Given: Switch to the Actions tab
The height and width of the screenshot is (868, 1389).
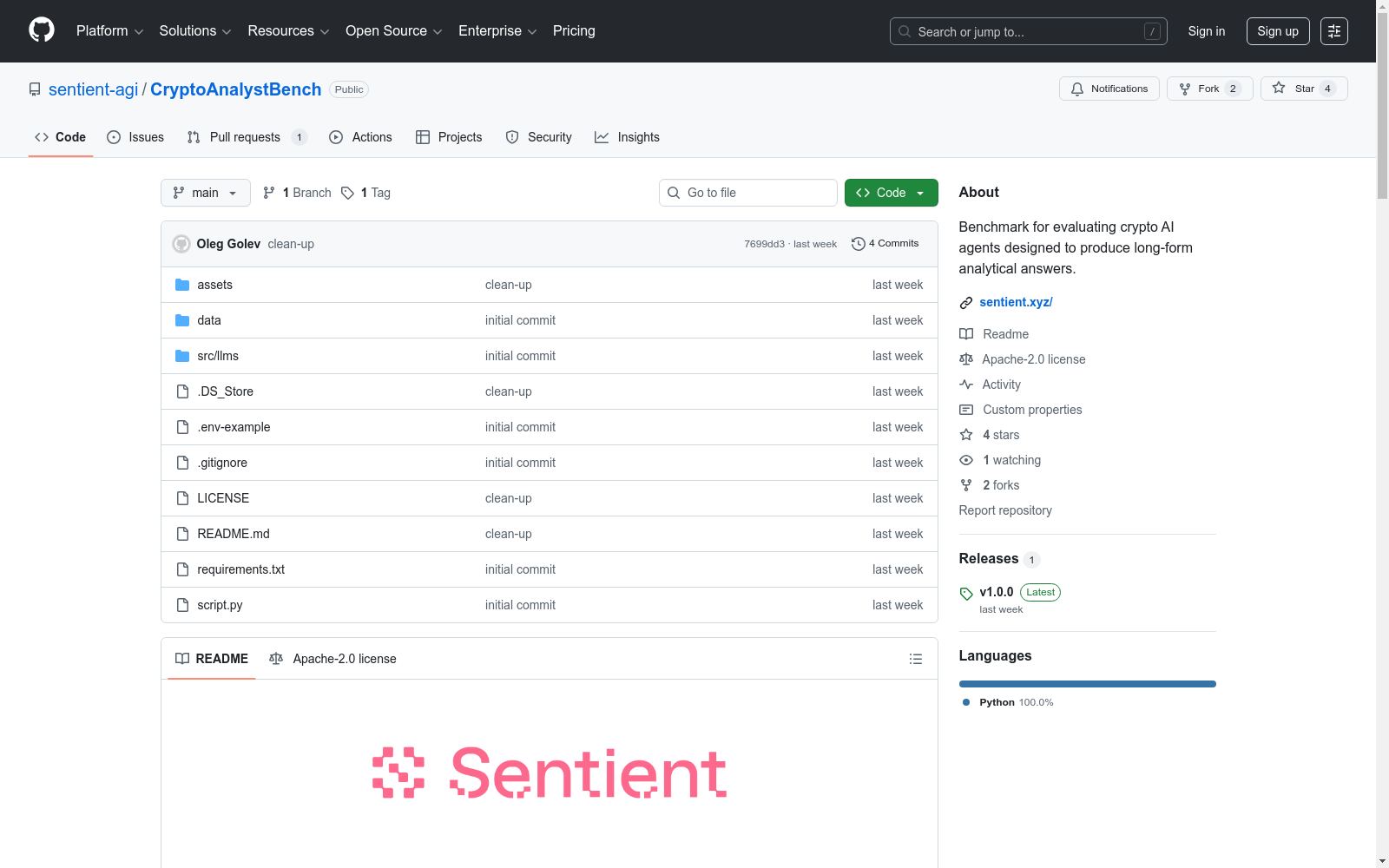Looking at the screenshot, I should click(361, 137).
